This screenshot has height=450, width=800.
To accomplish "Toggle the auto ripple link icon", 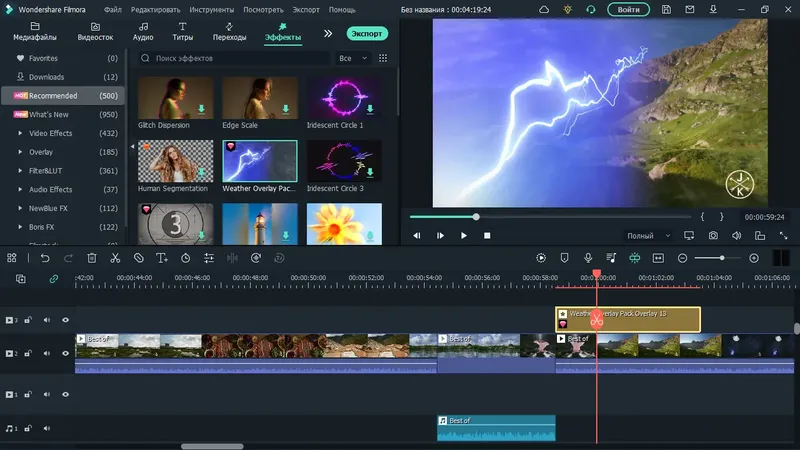I will point(54,279).
